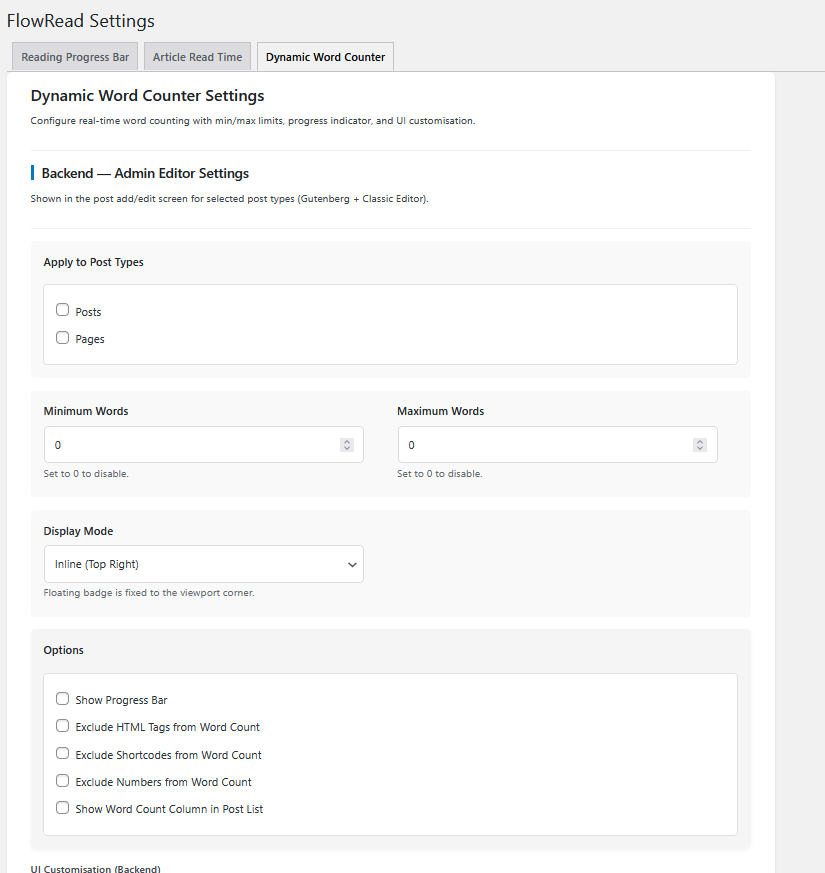Select Inline (Top Right) in Display Mode selector
Image resolution: width=825 pixels, height=873 pixels.
click(203, 564)
